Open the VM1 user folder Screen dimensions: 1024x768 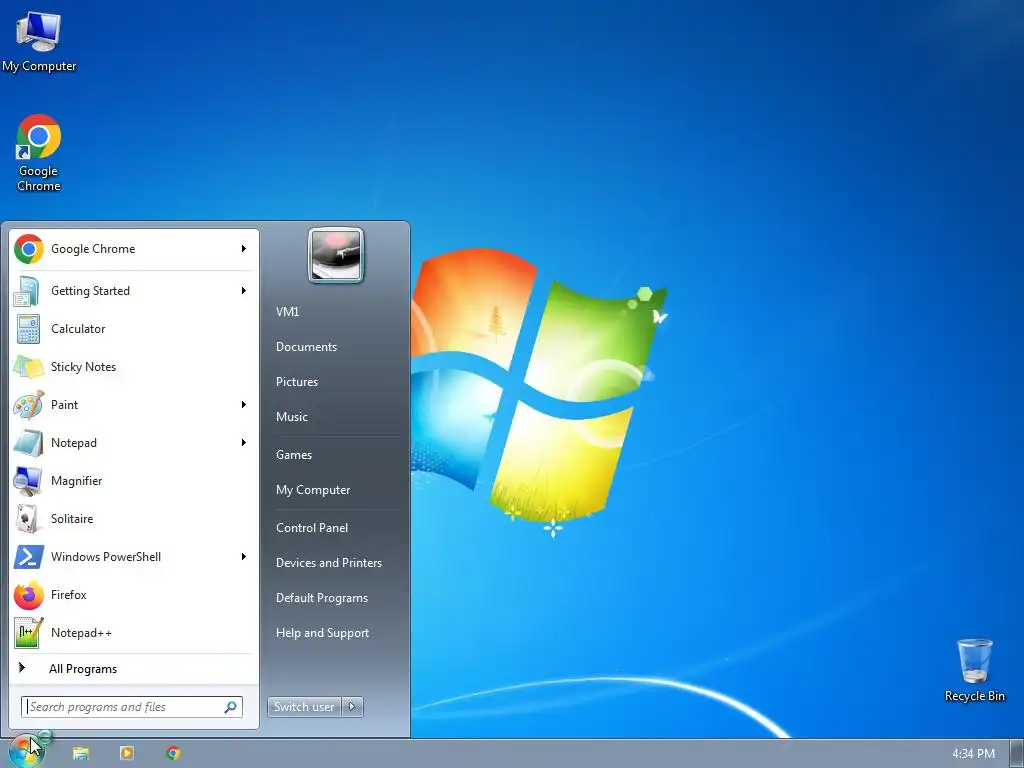tap(287, 312)
